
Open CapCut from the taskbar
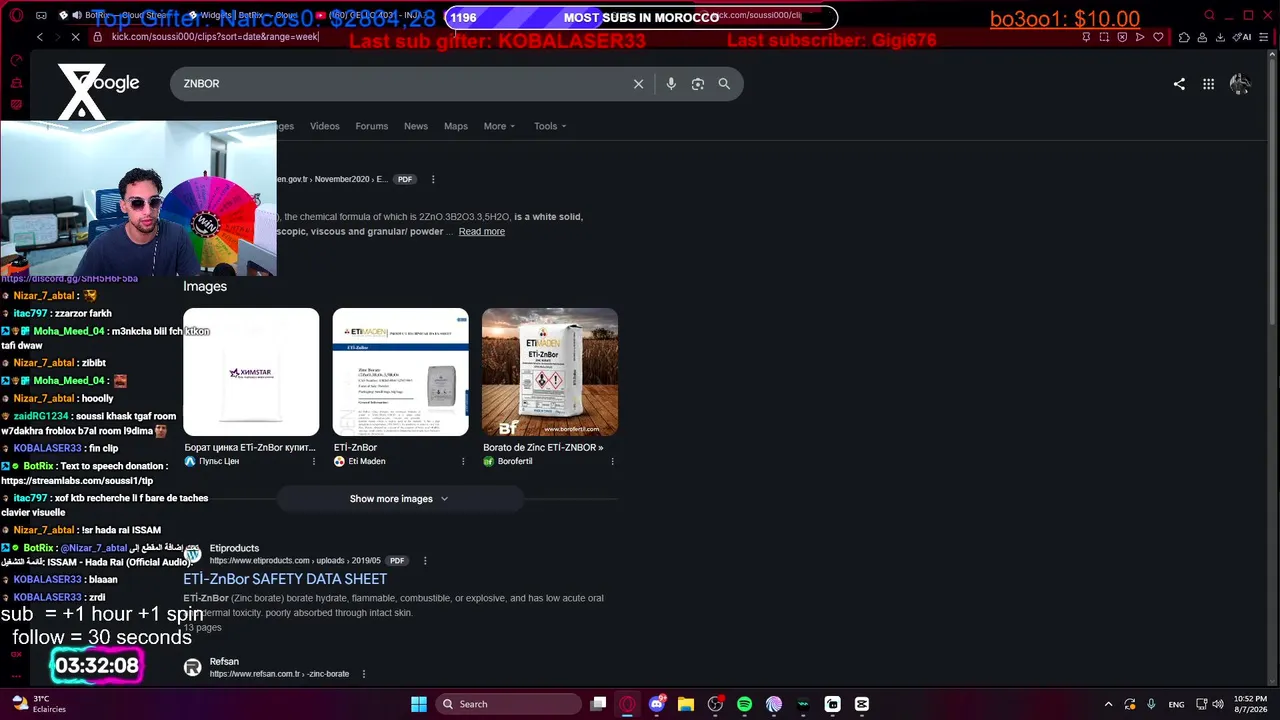coord(862,704)
